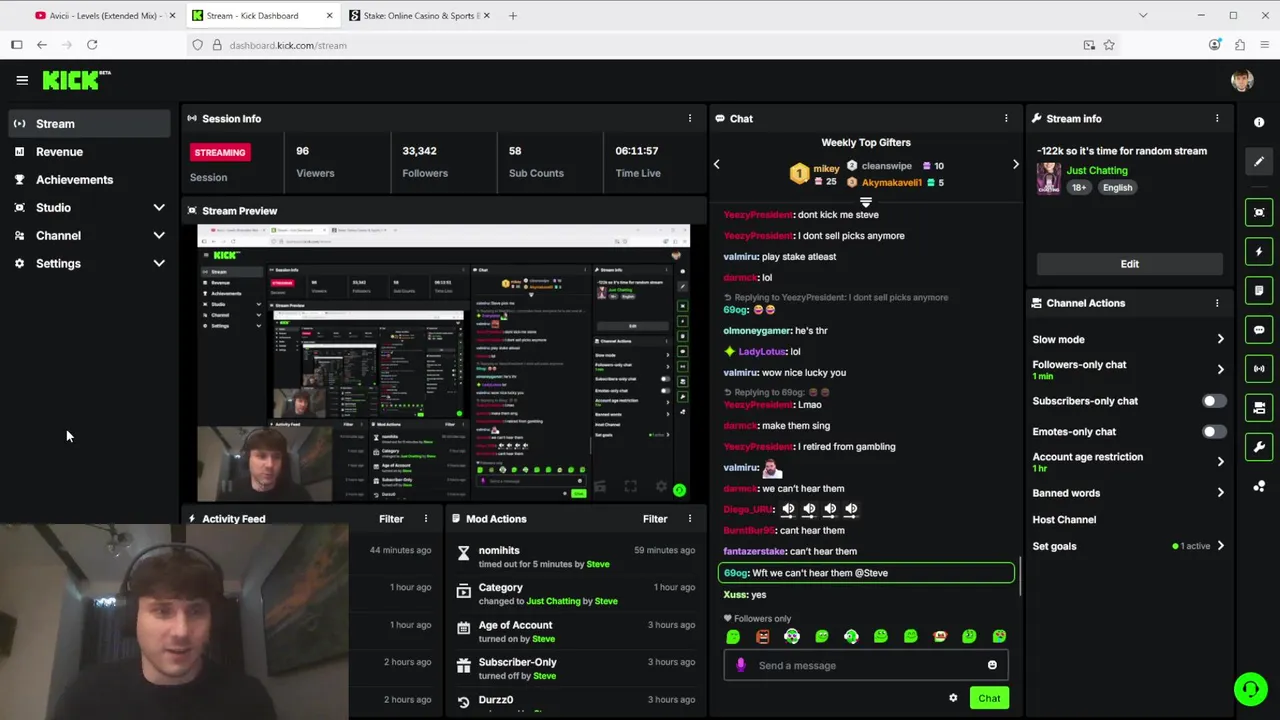The height and width of the screenshot is (720, 1280).
Task: Open Stream info three-dot menu
Action: click(1217, 118)
